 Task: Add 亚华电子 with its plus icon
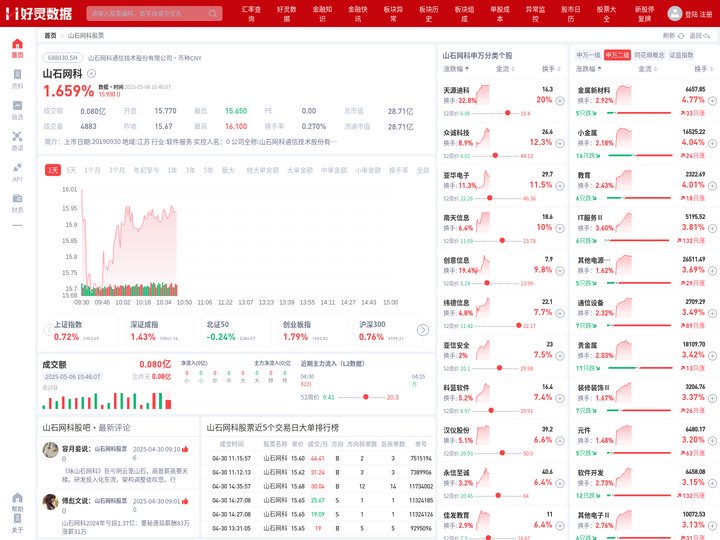[x=560, y=186]
